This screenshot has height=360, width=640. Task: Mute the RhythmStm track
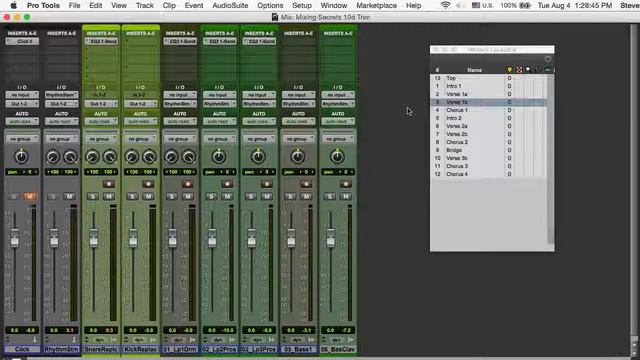69,197
